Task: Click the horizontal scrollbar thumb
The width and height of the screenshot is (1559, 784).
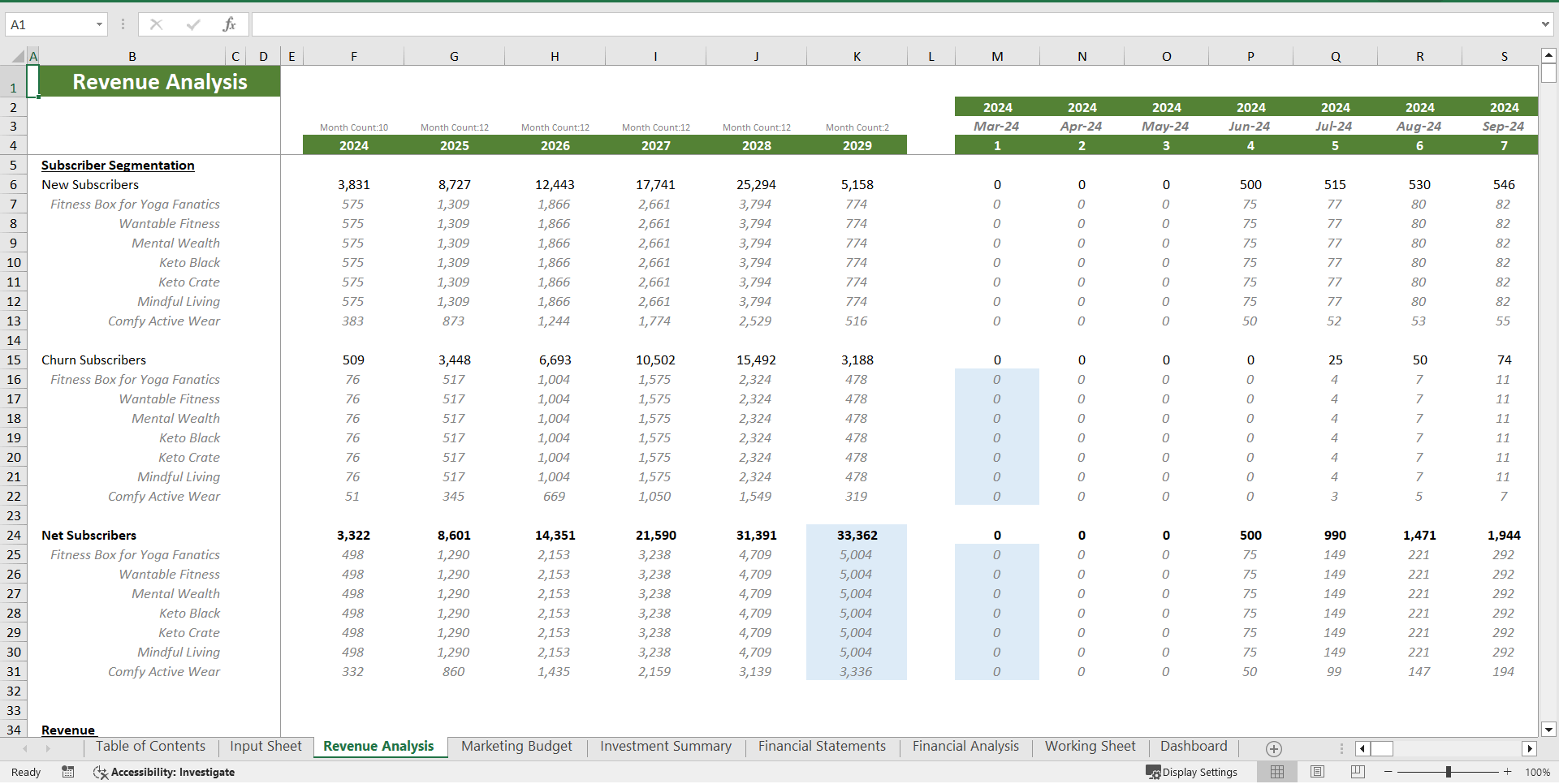Action: [1382, 748]
